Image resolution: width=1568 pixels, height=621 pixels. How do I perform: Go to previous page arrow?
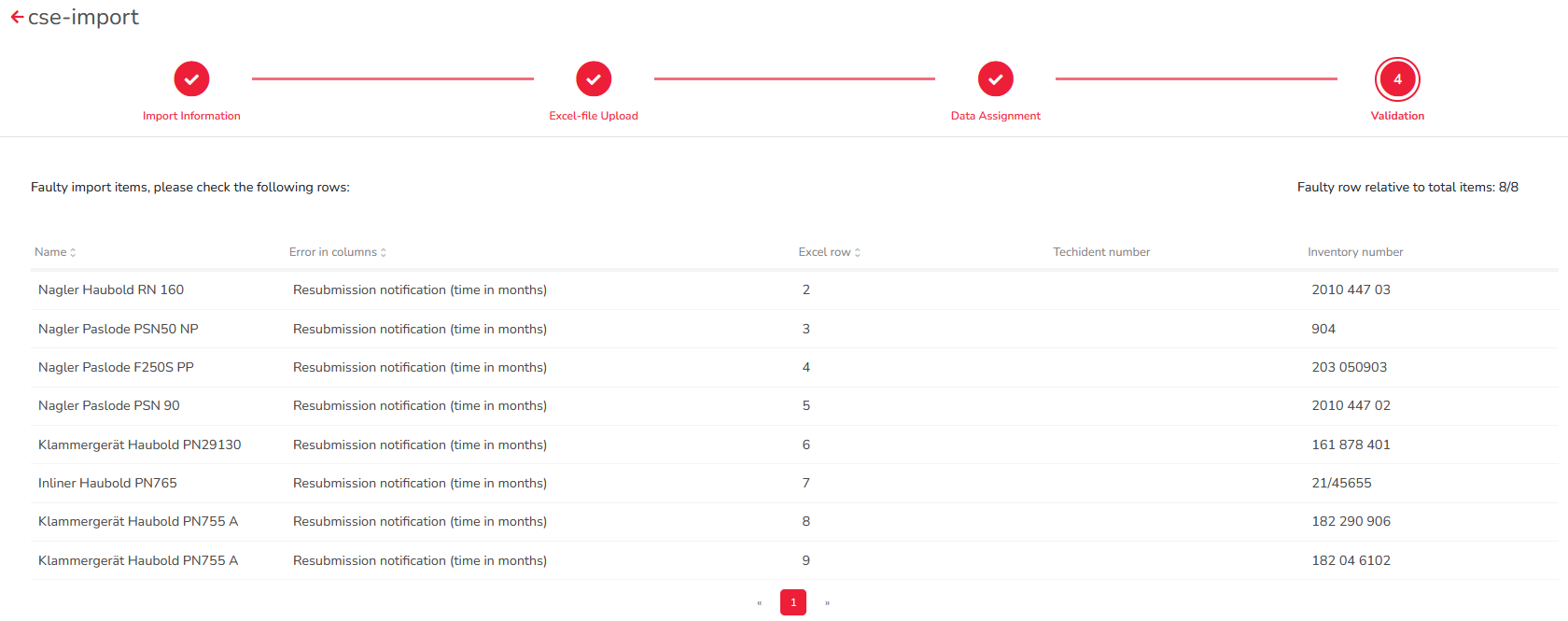tap(760, 603)
